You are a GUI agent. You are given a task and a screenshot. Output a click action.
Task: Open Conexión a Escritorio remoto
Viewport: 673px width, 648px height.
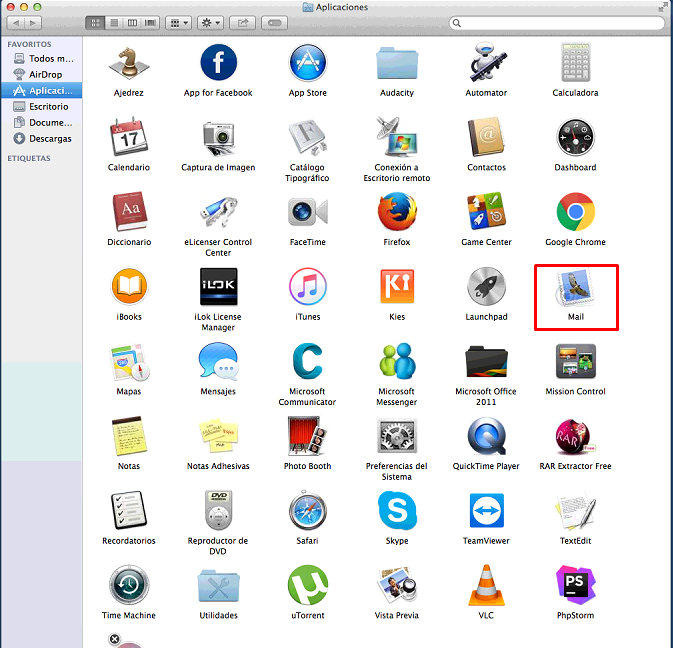point(397,137)
